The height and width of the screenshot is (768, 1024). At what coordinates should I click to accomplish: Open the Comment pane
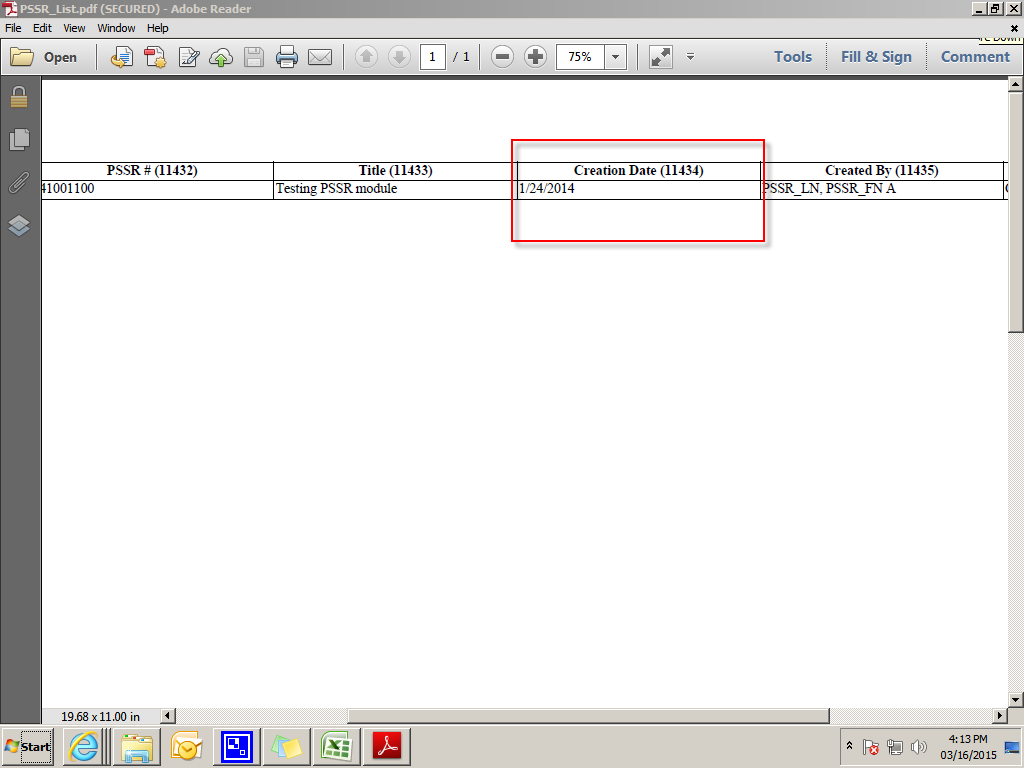click(x=975, y=57)
